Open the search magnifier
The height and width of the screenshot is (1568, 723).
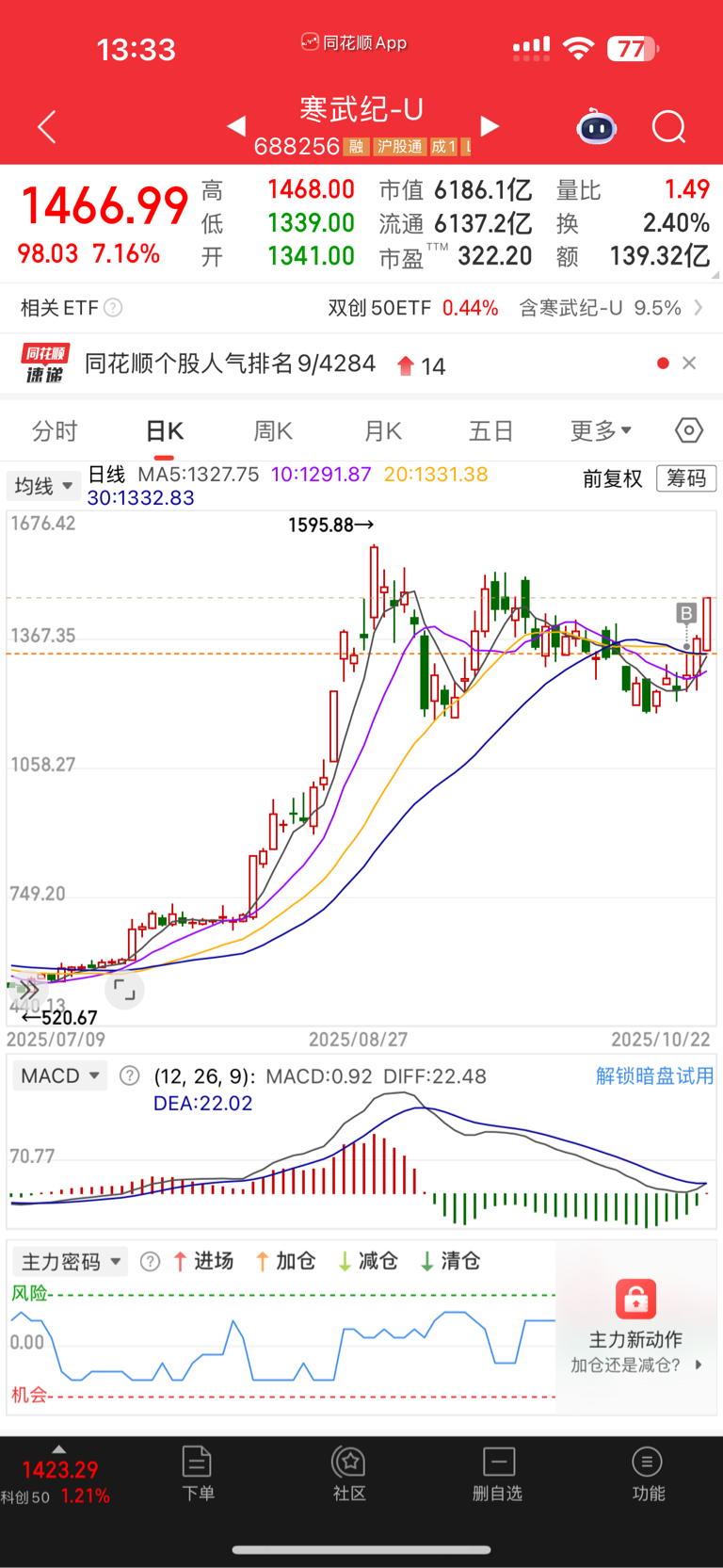coord(669,126)
